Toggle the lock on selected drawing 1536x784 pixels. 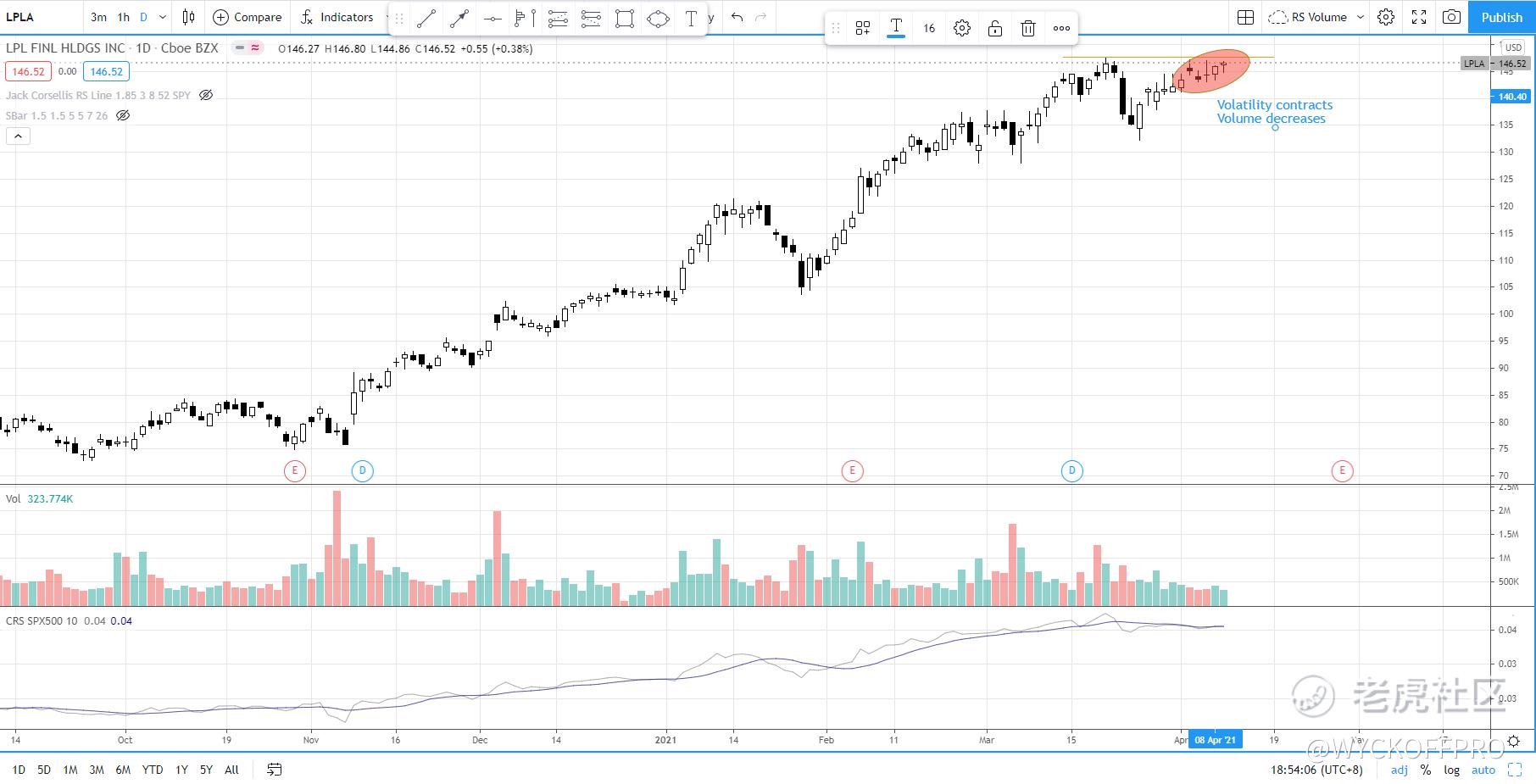click(995, 28)
